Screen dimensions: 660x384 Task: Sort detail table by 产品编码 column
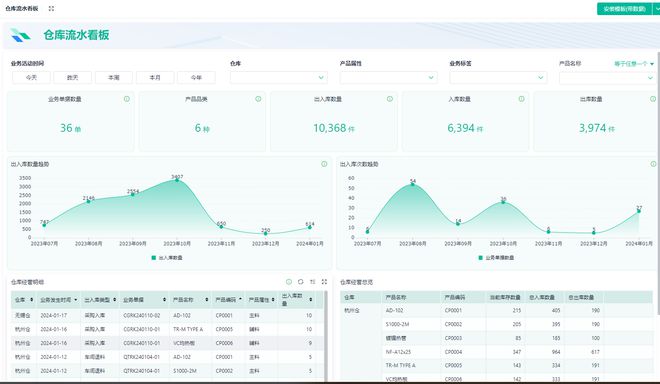tap(240, 299)
